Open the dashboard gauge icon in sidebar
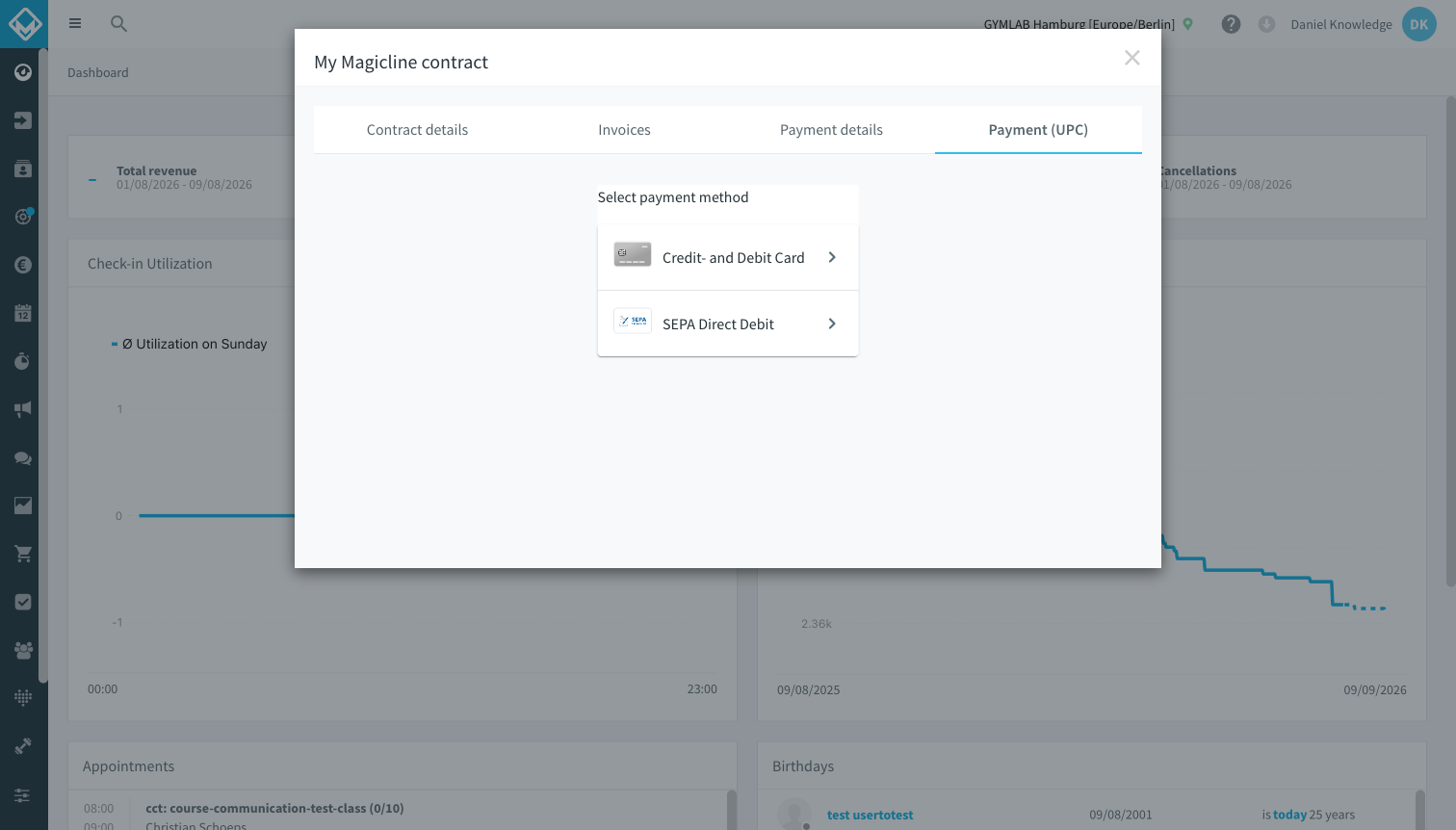Viewport: 1456px width, 830px height. [x=23, y=72]
